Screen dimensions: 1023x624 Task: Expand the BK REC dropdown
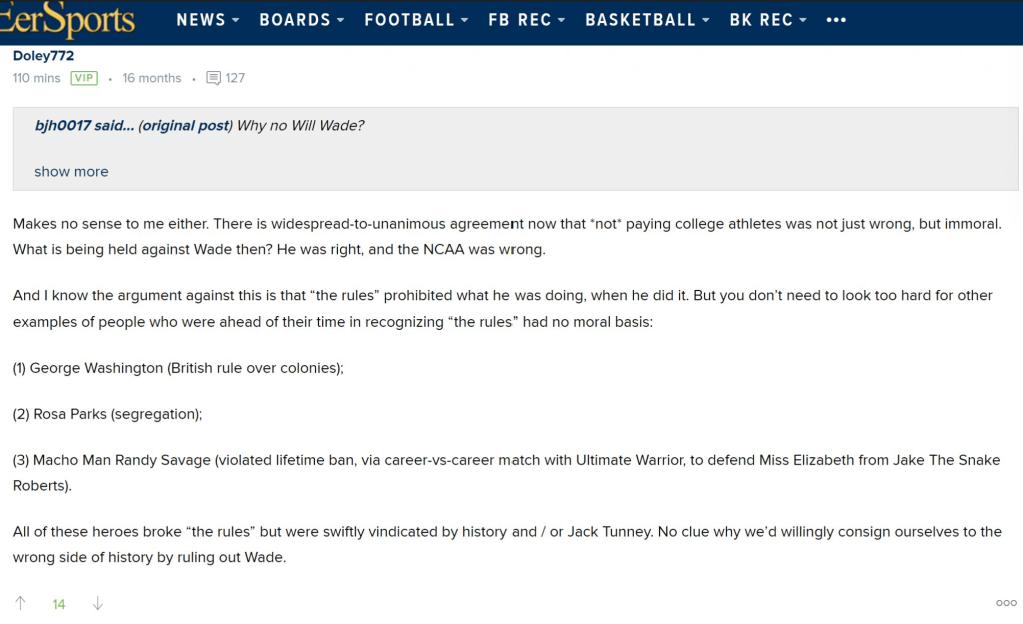(x=768, y=20)
